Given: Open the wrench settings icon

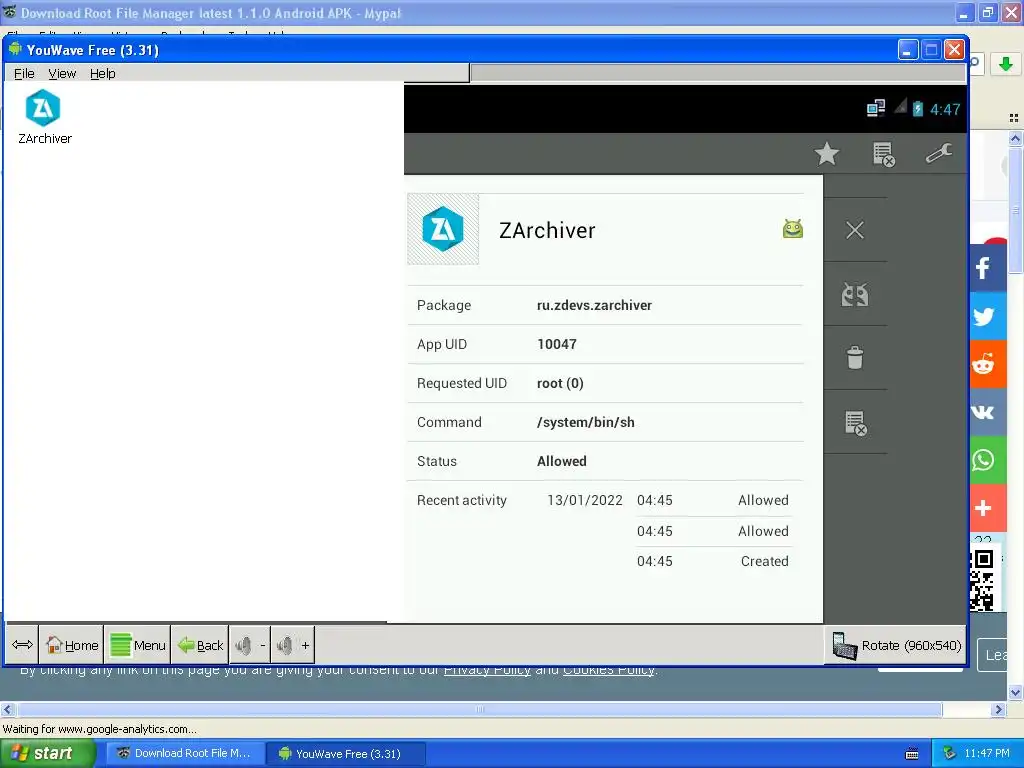Looking at the screenshot, I should pyautogui.click(x=938, y=154).
